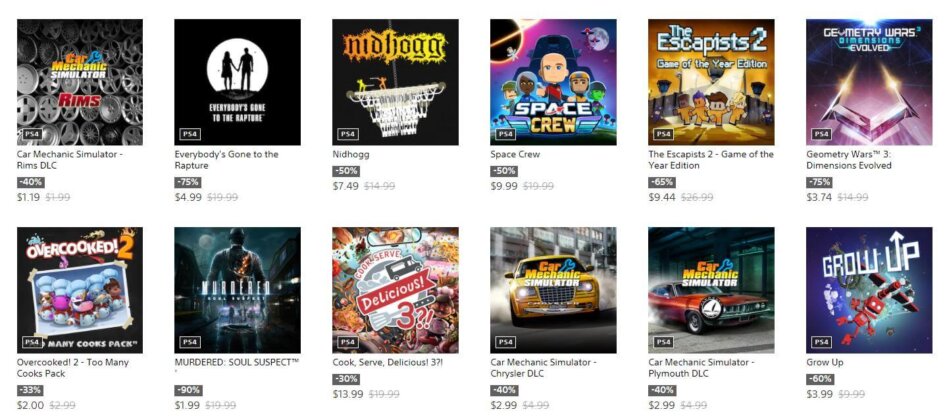Screen dimensions: 945x420
Task: Click the -65% badge under The Escapists 2
Action: click(x=662, y=182)
